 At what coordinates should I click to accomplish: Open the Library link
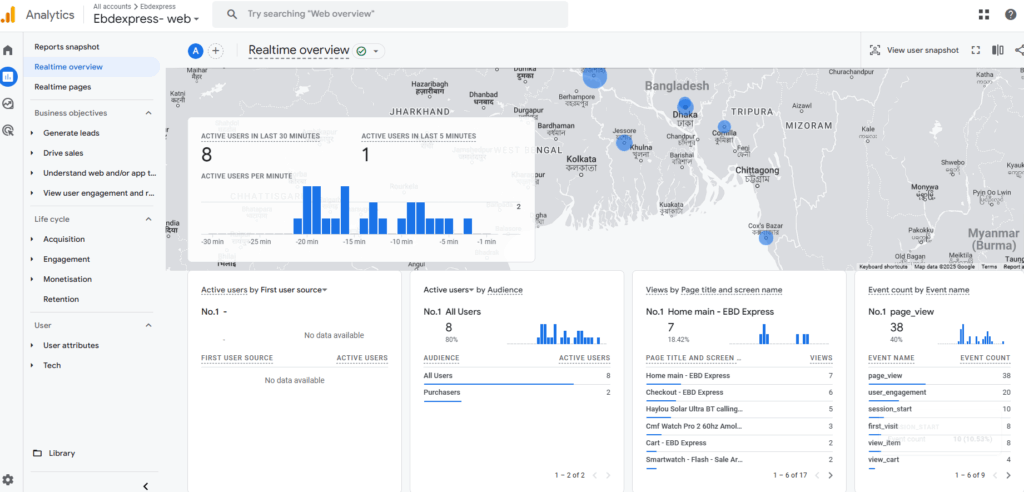(x=61, y=453)
